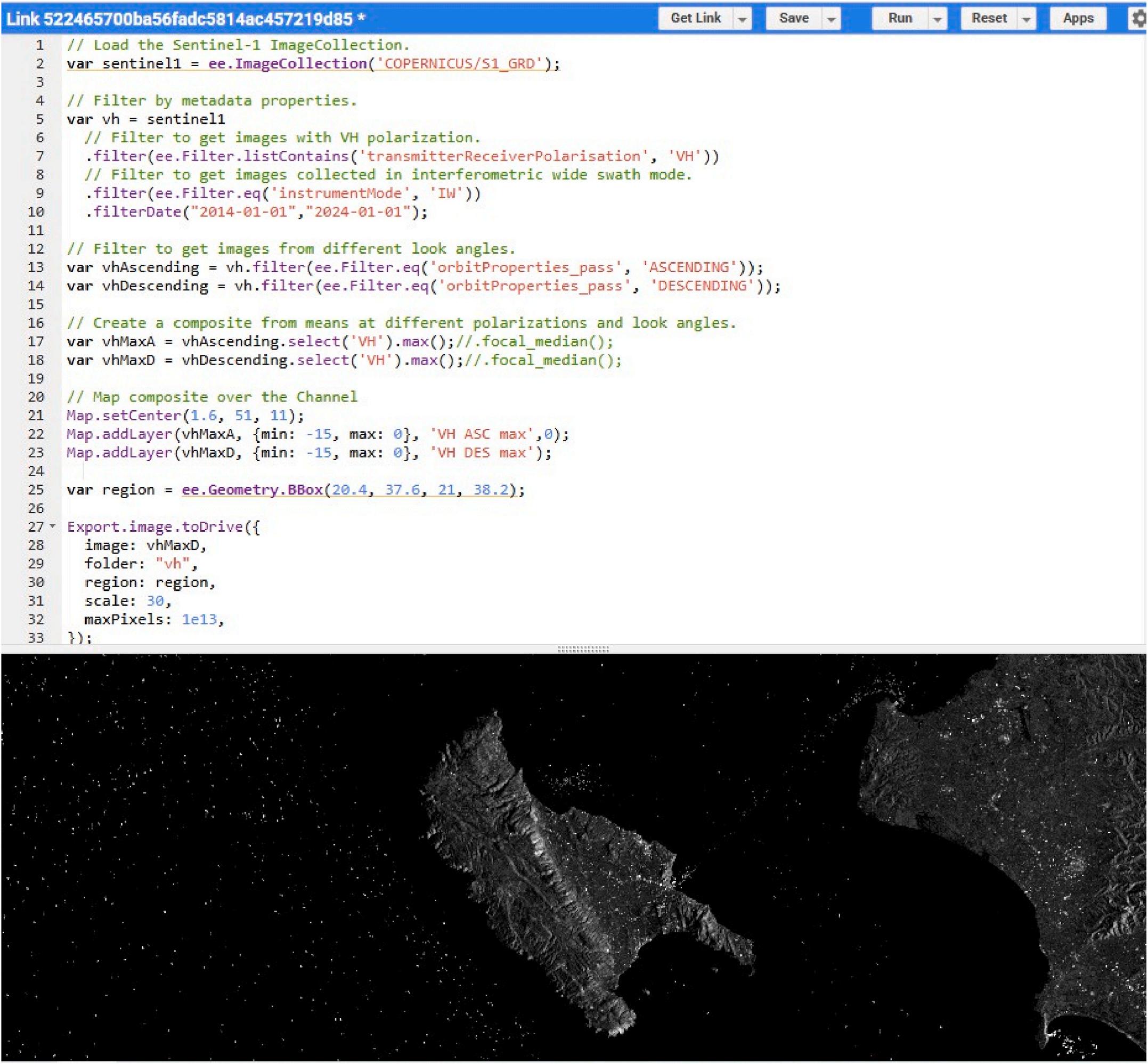This screenshot has height=1064, width=1148.
Task: Click the scale: 30 line in code
Action: click(x=128, y=601)
